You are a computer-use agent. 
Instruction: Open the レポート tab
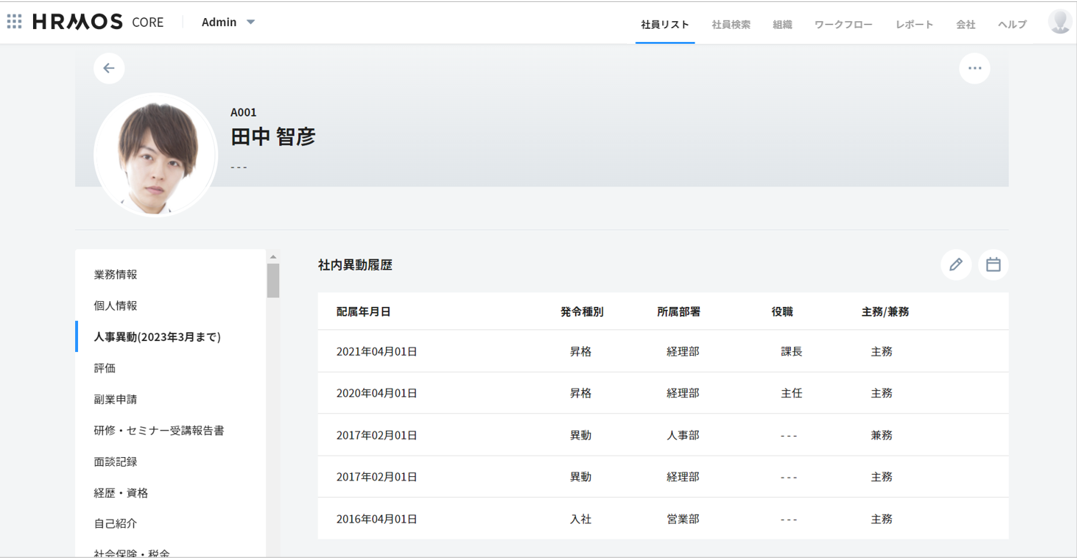tap(914, 24)
